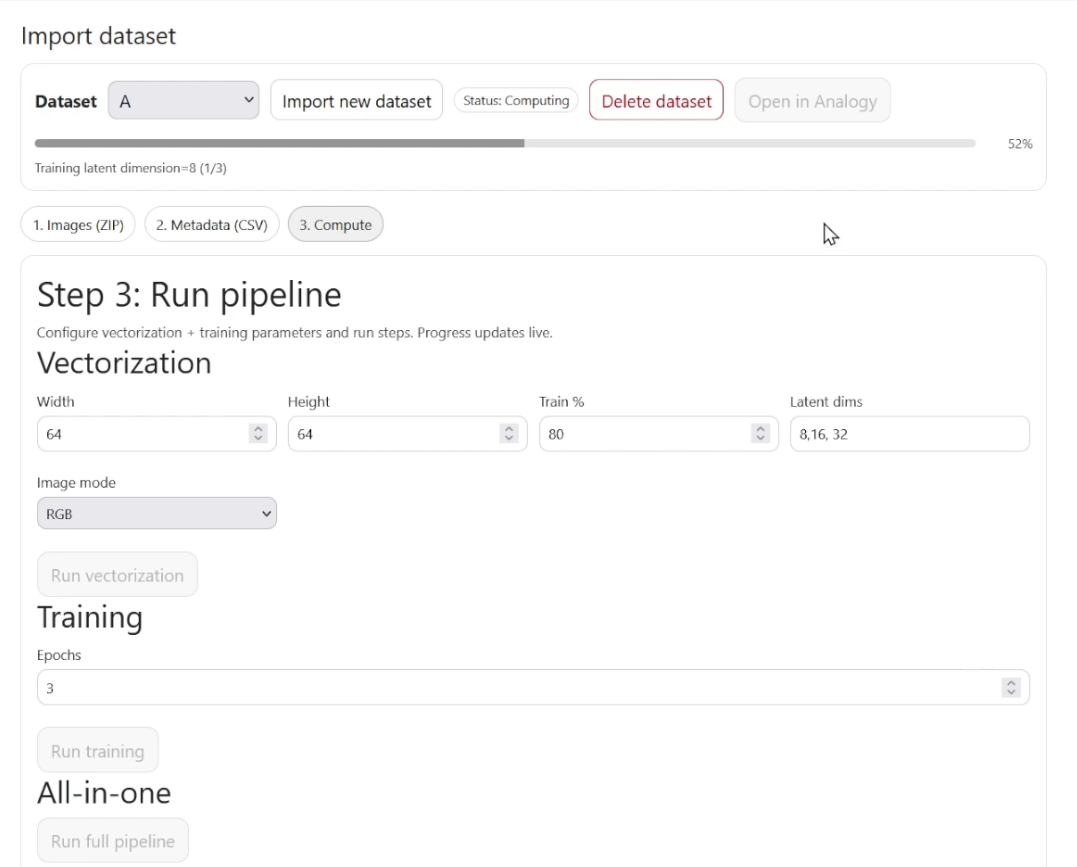Click the Height field spinner arrows
Viewport: 1077px width, 867px height.
(509, 434)
